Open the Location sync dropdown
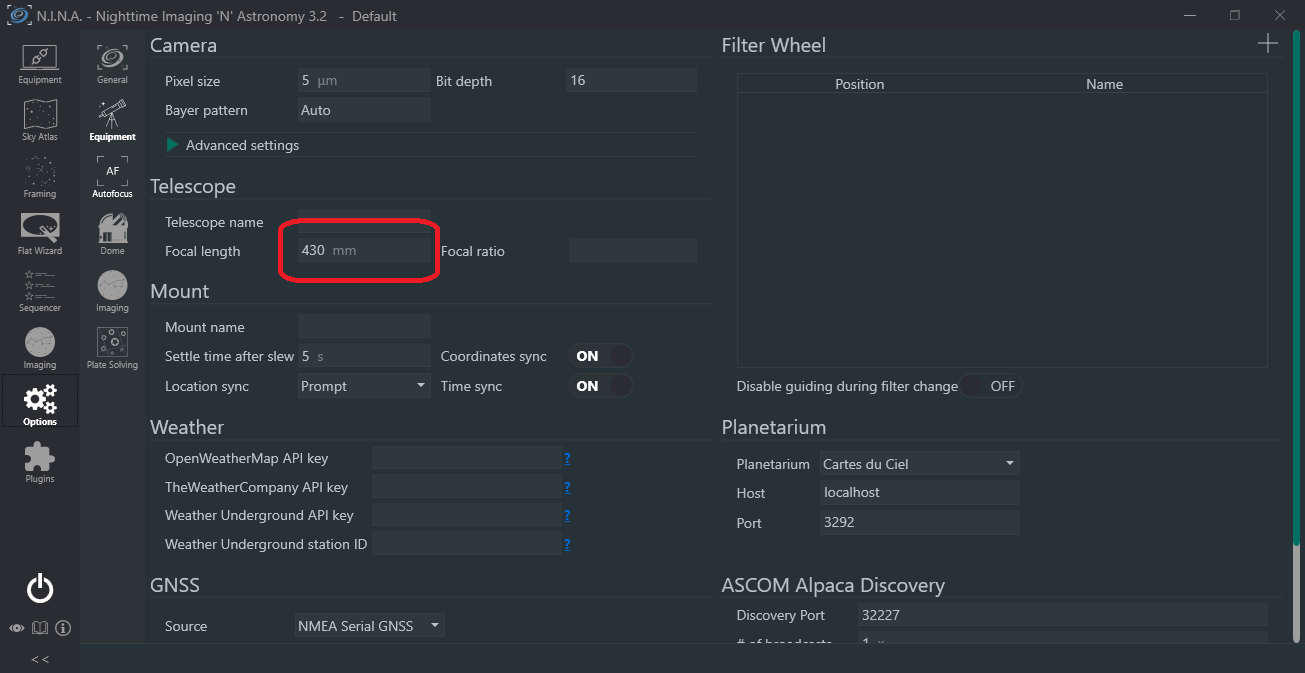1305x673 pixels. (364, 386)
